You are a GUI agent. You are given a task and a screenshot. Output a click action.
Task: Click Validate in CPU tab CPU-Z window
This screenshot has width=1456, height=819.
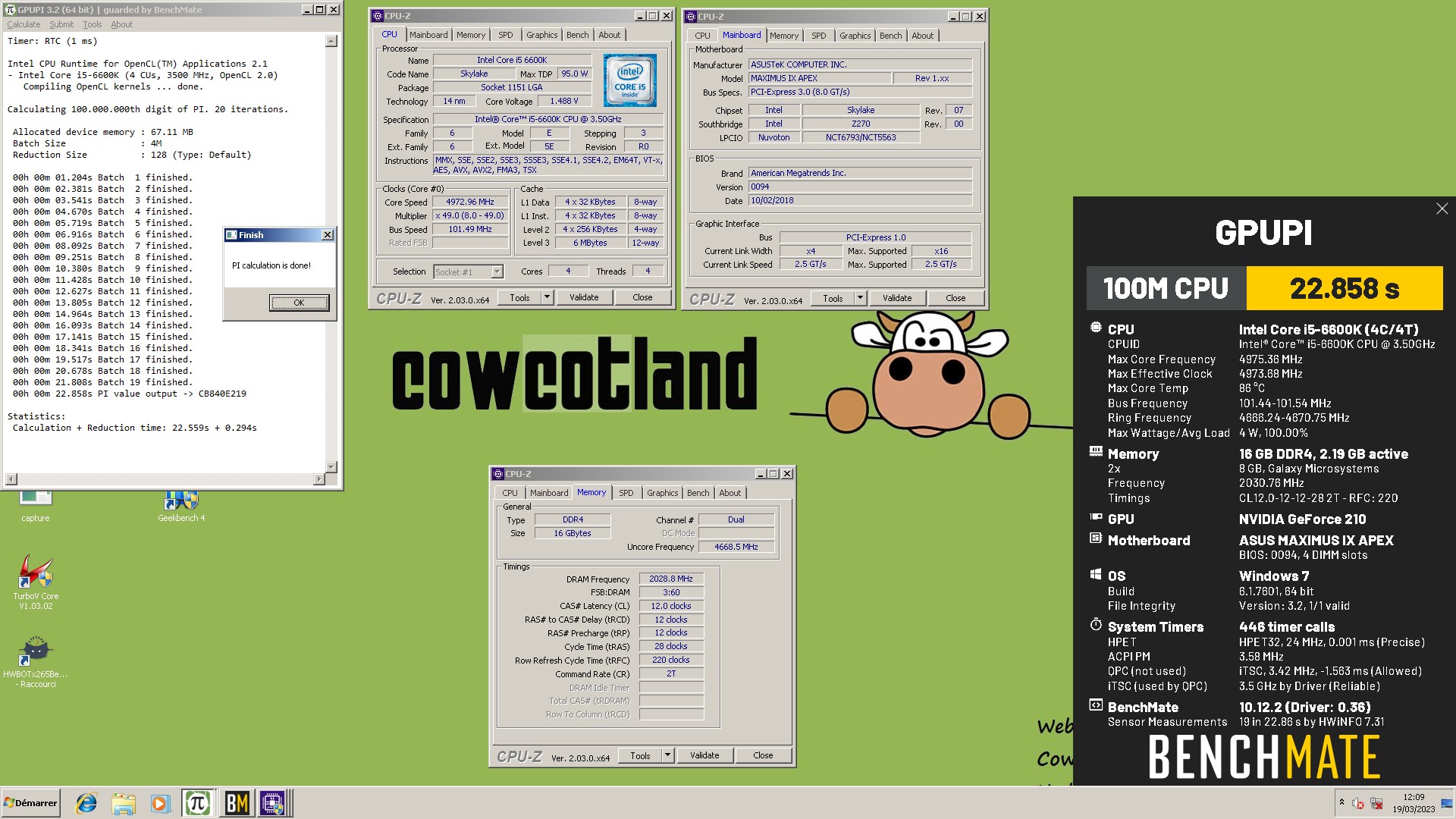pyautogui.click(x=584, y=297)
